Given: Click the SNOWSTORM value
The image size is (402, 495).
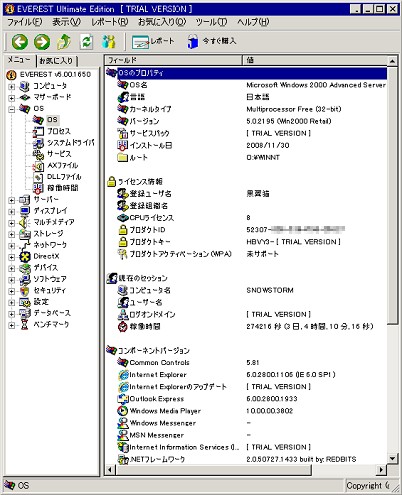Looking at the screenshot, I should (270, 290).
